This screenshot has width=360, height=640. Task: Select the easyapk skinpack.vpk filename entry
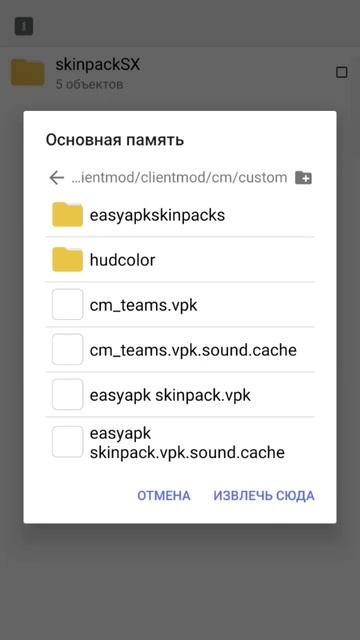pos(170,395)
